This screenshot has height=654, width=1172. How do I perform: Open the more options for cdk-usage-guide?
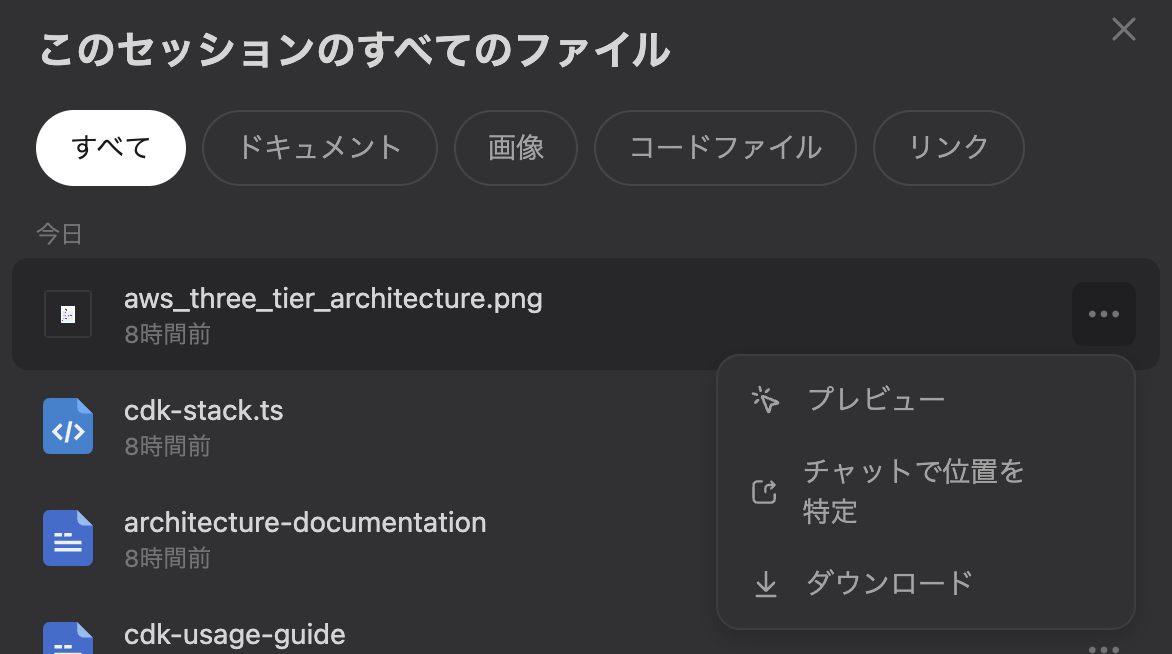tap(1104, 648)
